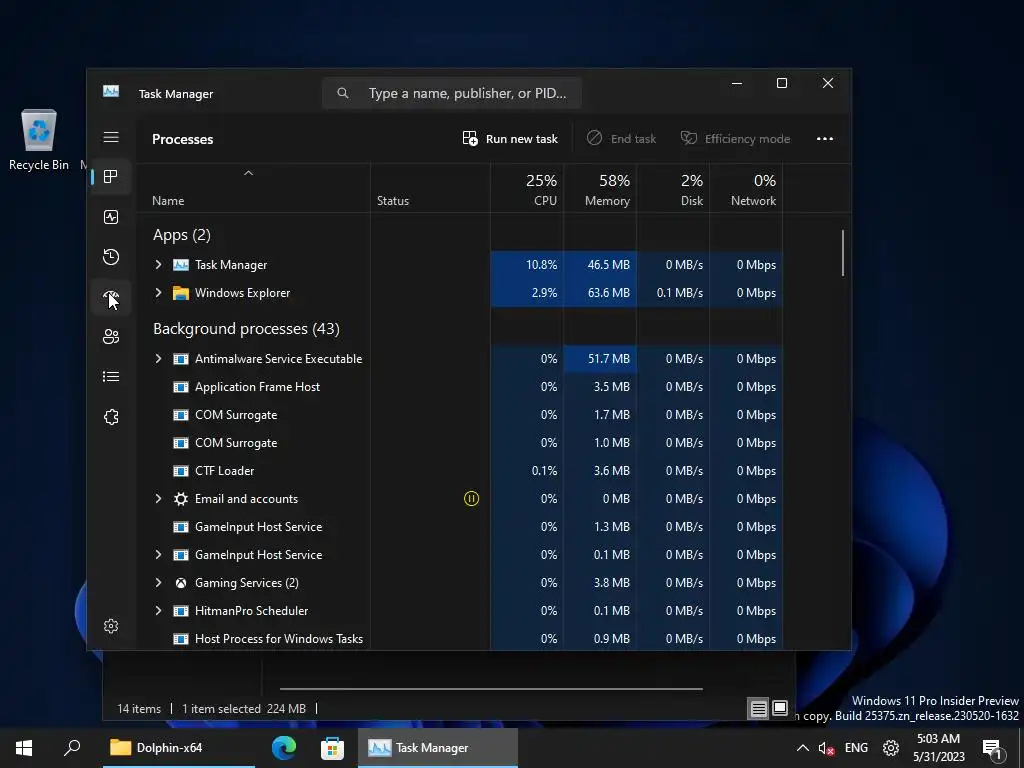
Task: Click the Task Manager title bar app icon
Action: (111, 91)
